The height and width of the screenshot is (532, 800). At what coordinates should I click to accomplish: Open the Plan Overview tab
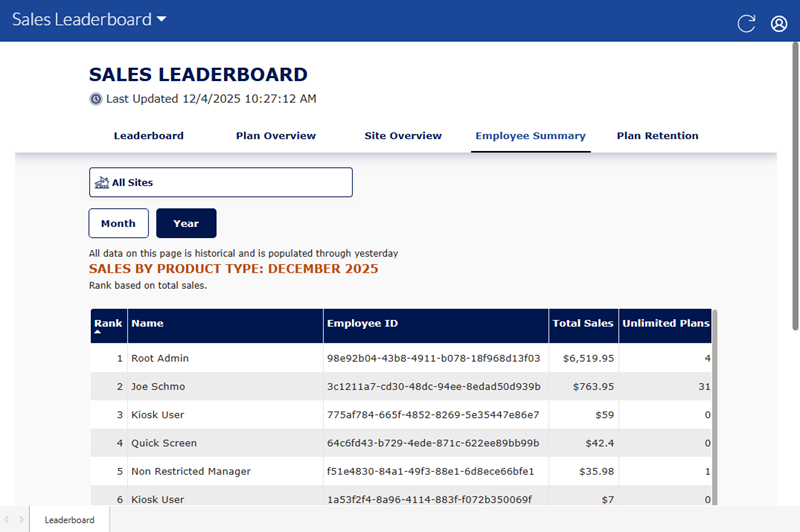[x=275, y=136]
